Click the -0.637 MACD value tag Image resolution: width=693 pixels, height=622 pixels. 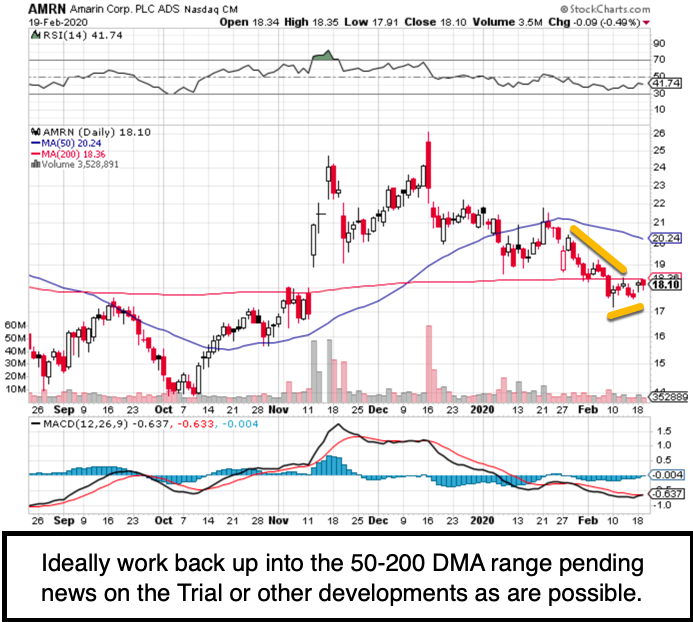(x=666, y=493)
